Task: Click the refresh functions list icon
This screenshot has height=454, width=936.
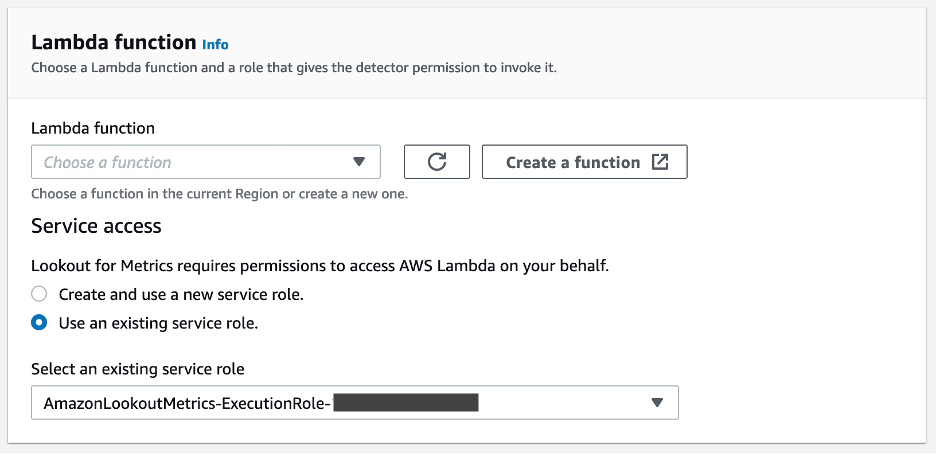Action: 436,162
